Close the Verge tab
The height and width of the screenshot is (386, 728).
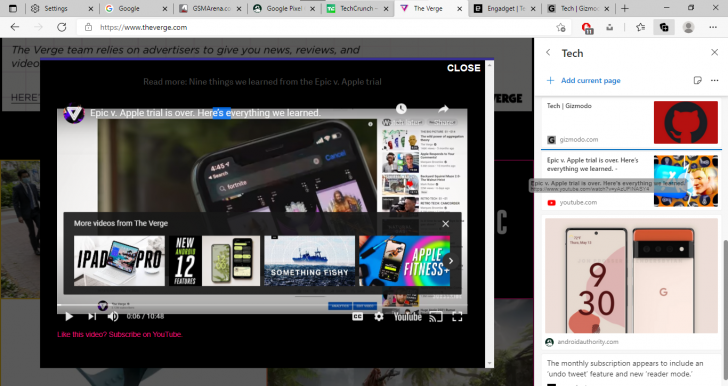pyautogui.click(x=459, y=8)
